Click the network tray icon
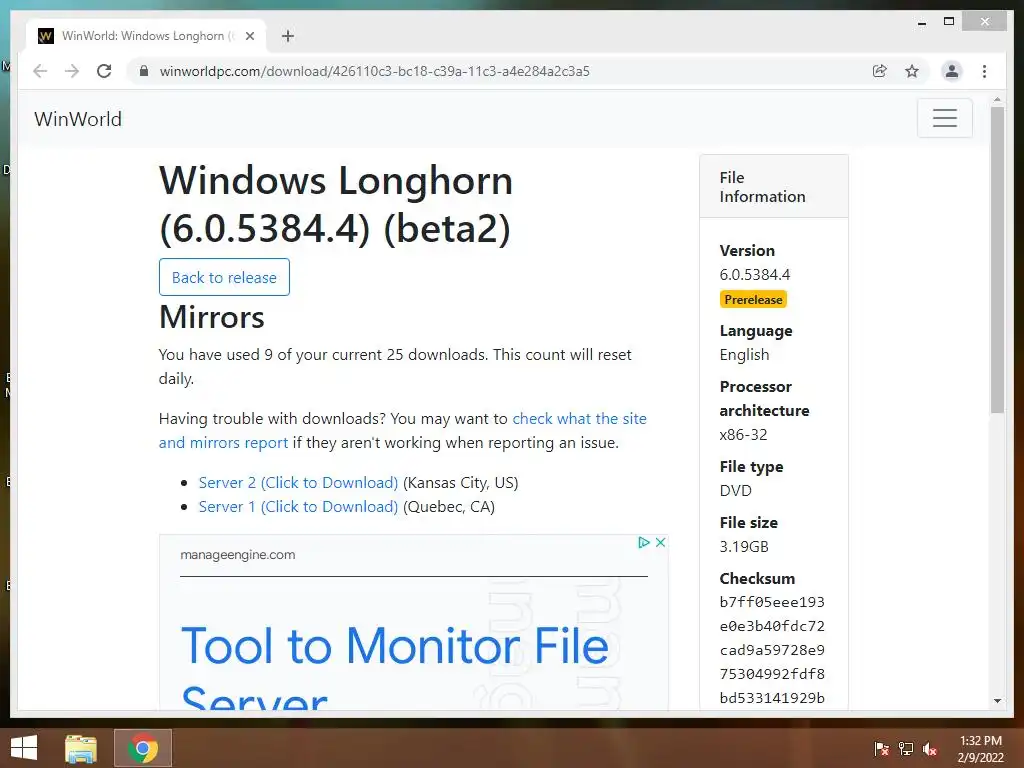The height and width of the screenshot is (768, 1024). click(x=906, y=749)
